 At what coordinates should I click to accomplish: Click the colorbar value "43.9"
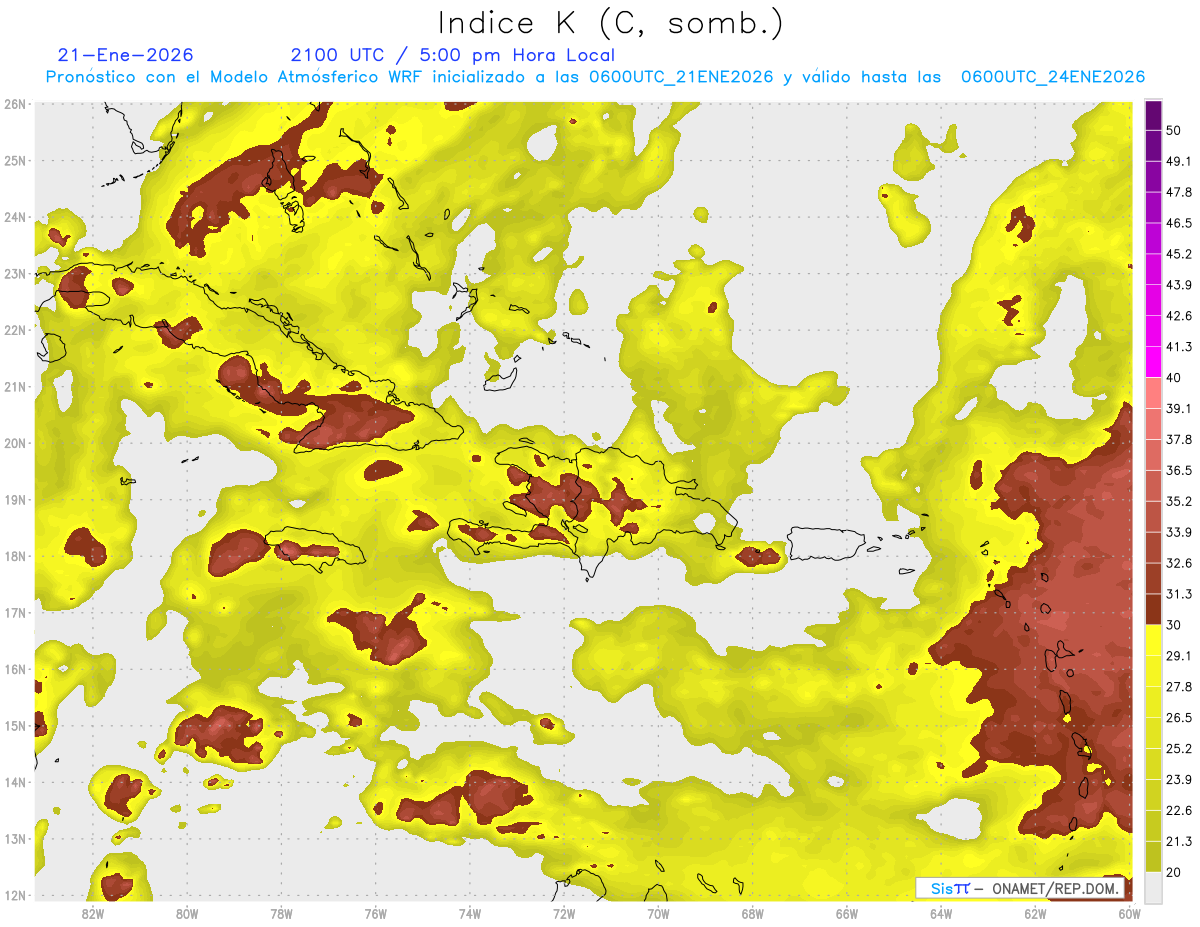[x=1178, y=285]
